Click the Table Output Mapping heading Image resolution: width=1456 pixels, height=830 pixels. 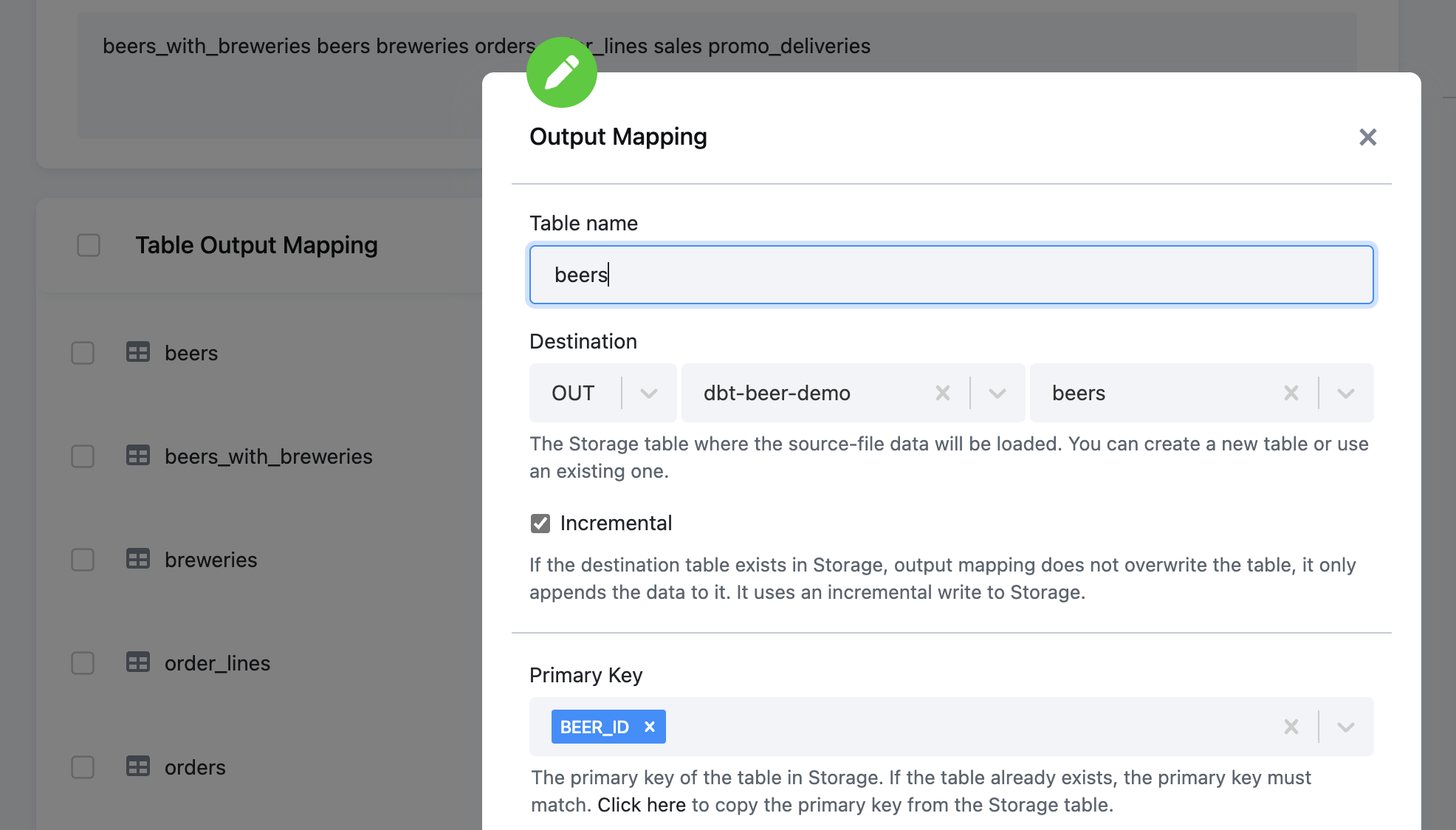coord(256,245)
